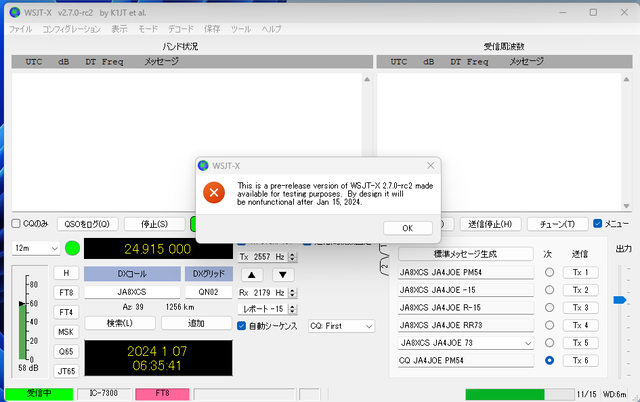The image size is (640, 402).
Task: Click the WSJT-X globe icon in title bar
Action: tap(15, 13)
